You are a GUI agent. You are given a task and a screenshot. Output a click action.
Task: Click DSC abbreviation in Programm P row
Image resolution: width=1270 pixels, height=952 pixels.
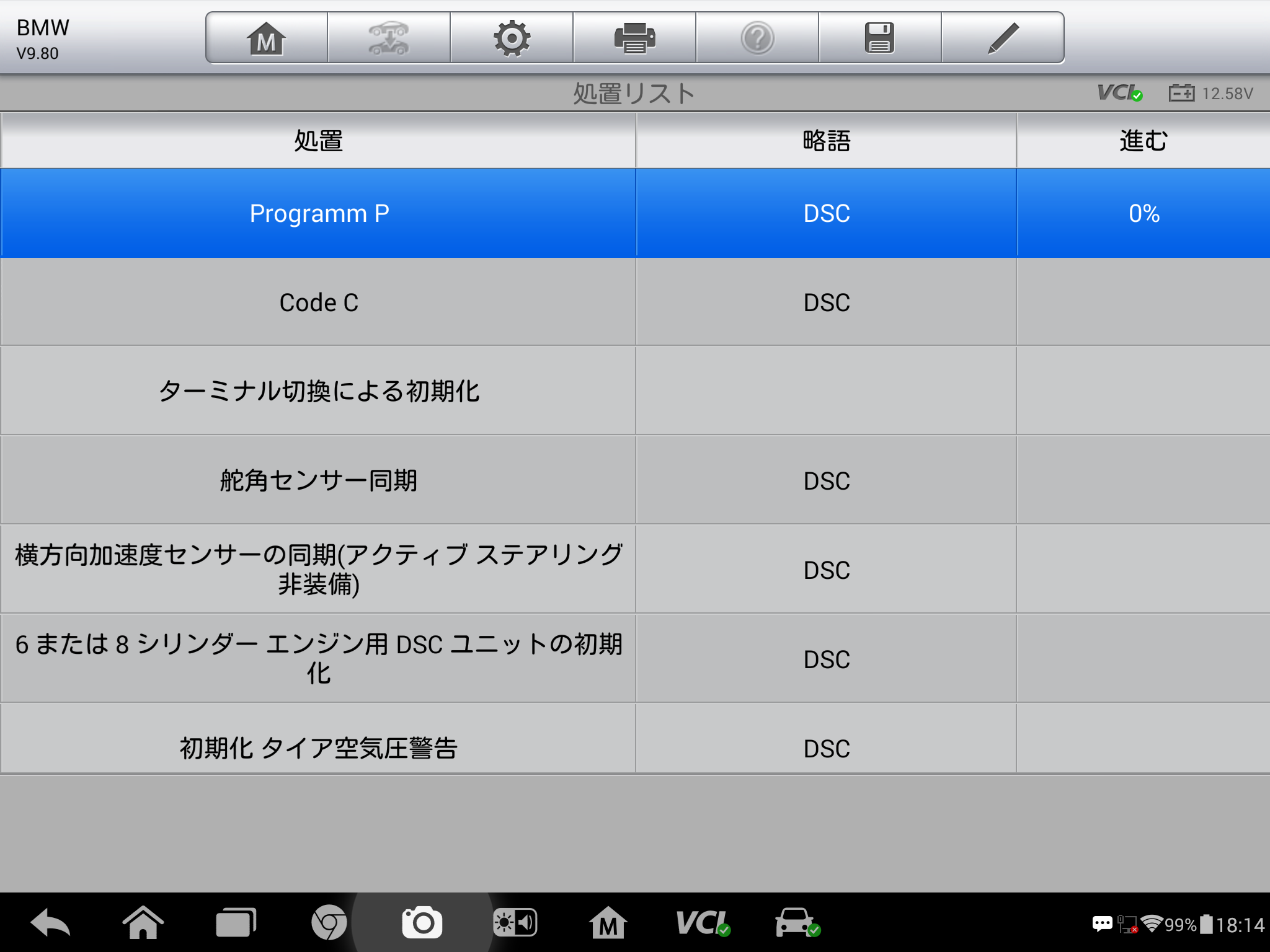click(827, 213)
